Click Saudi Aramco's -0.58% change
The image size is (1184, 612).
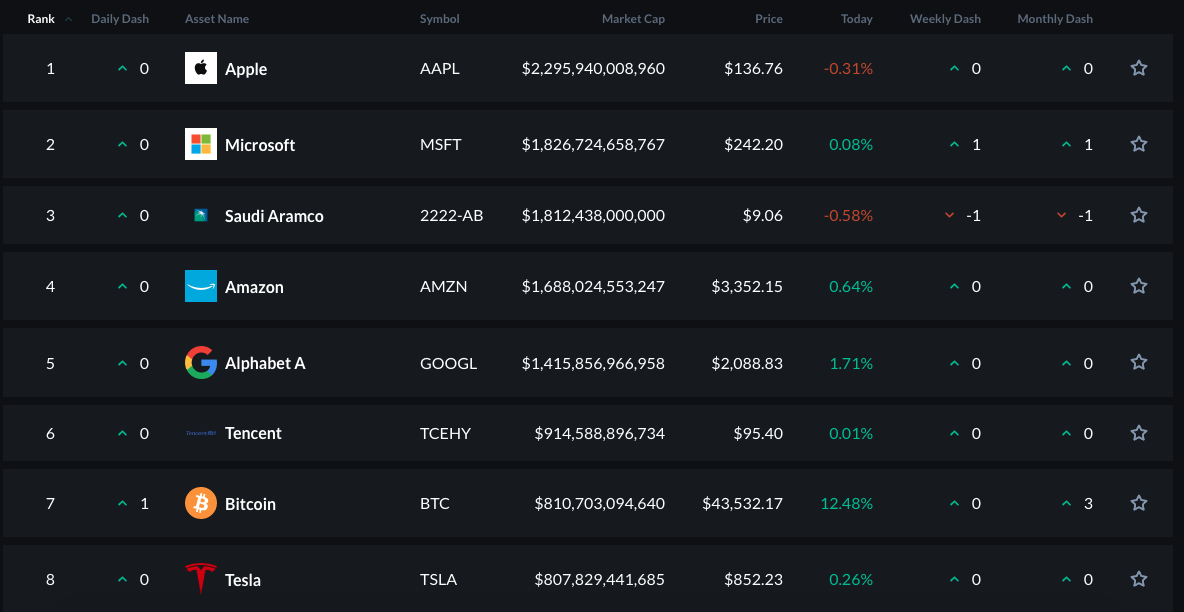[x=848, y=215]
